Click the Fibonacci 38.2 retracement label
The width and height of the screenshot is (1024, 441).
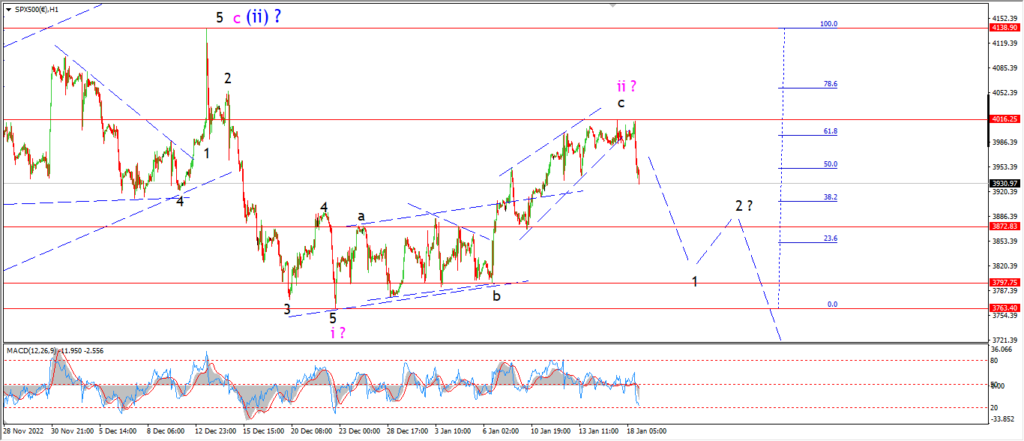pos(831,196)
